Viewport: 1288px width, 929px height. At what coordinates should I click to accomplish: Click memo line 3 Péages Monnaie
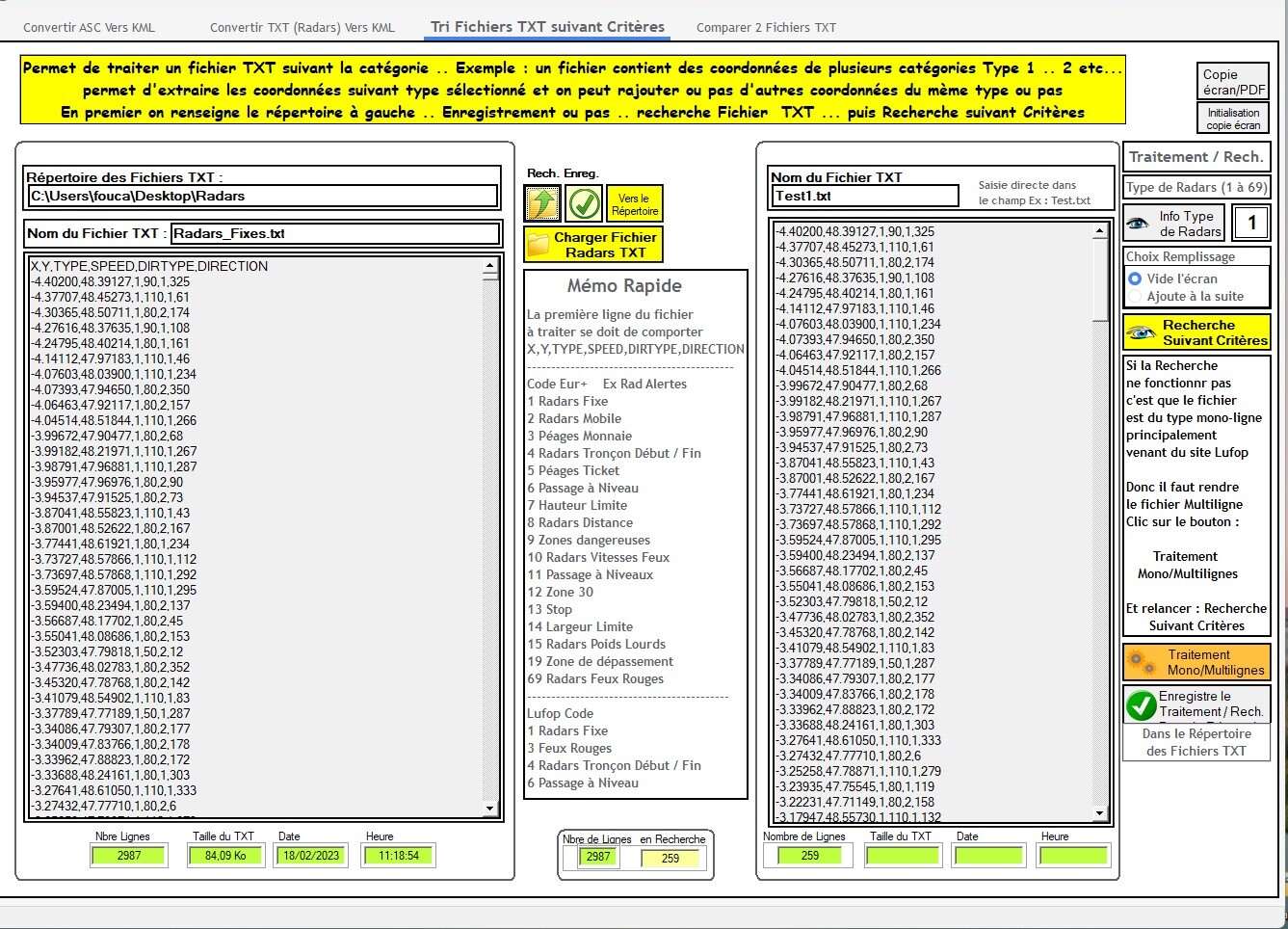click(x=580, y=436)
